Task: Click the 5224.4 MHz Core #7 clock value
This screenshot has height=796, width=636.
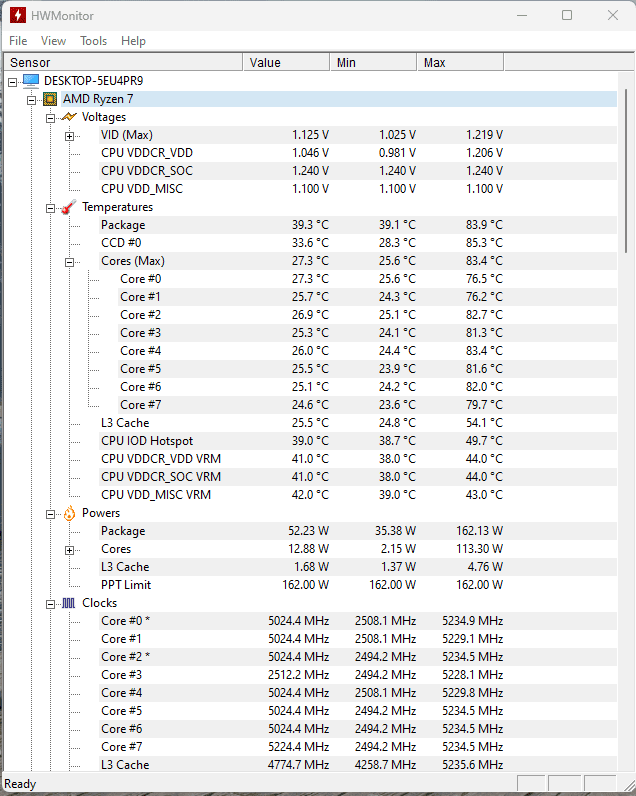Action: (298, 747)
